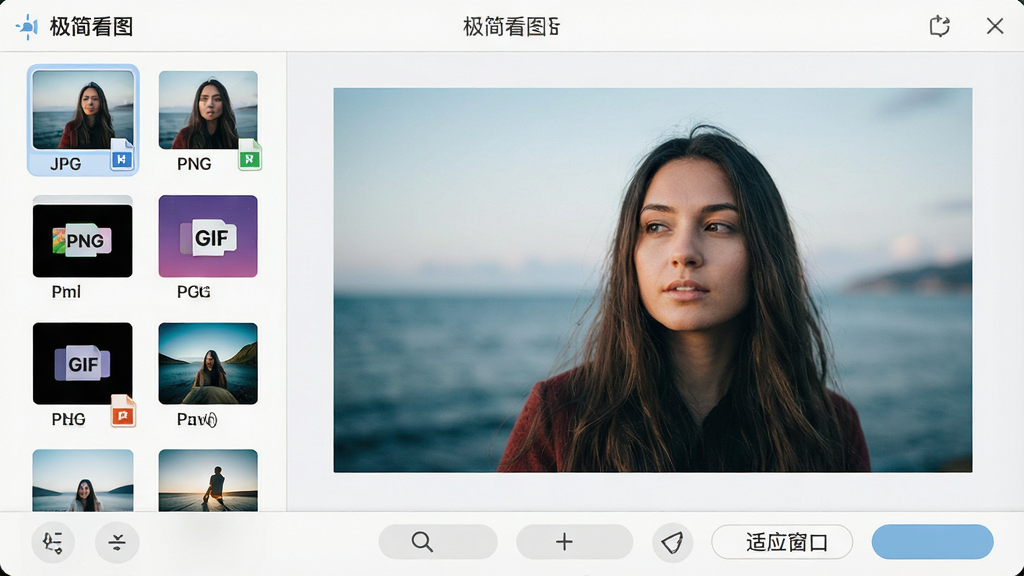Select the sunset silhouette thumbnail
The height and width of the screenshot is (576, 1024).
pyautogui.click(x=208, y=480)
